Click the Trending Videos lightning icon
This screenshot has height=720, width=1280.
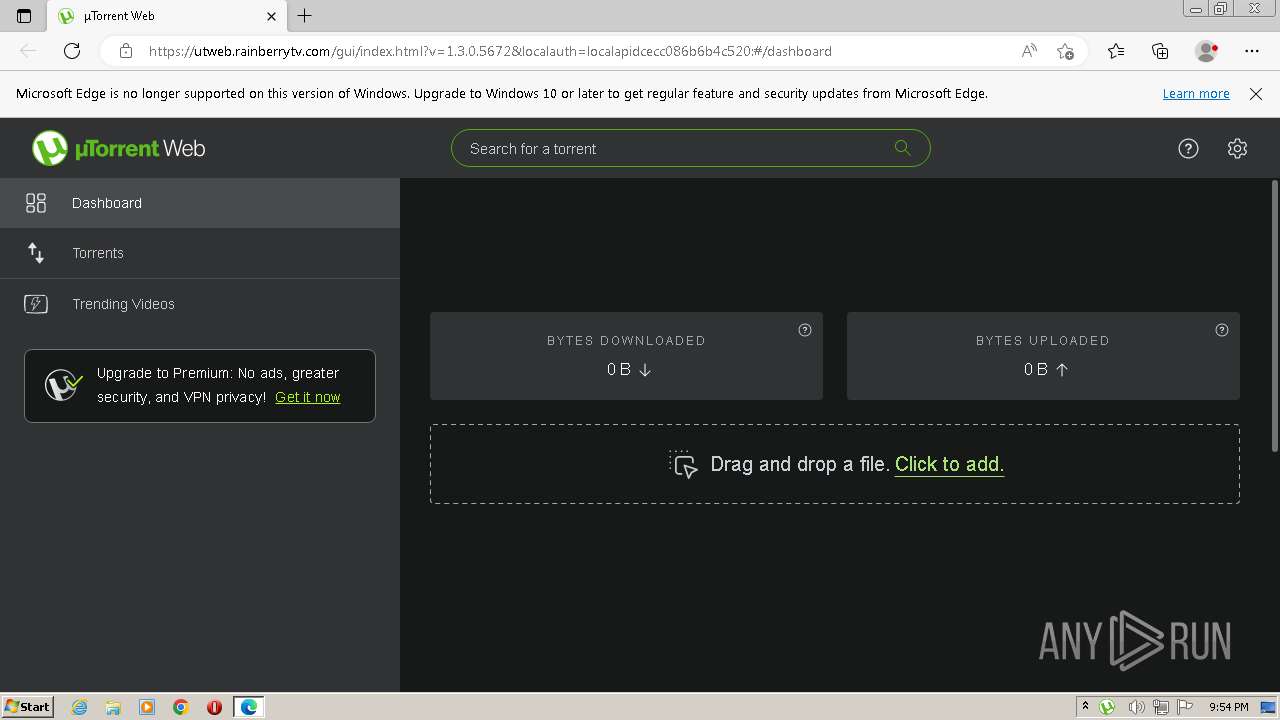click(36, 304)
